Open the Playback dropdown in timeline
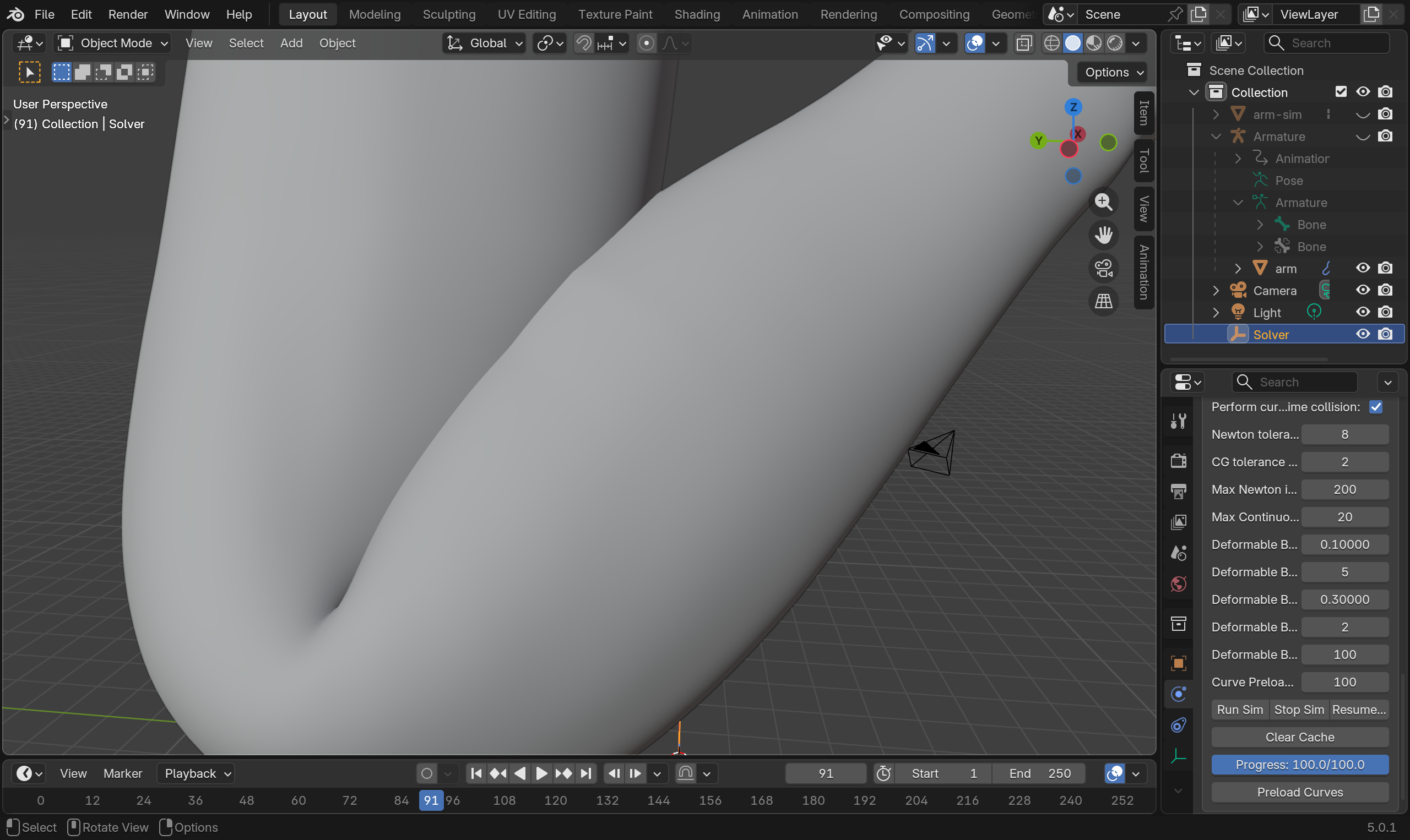The width and height of the screenshot is (1410, 840). 196,773
